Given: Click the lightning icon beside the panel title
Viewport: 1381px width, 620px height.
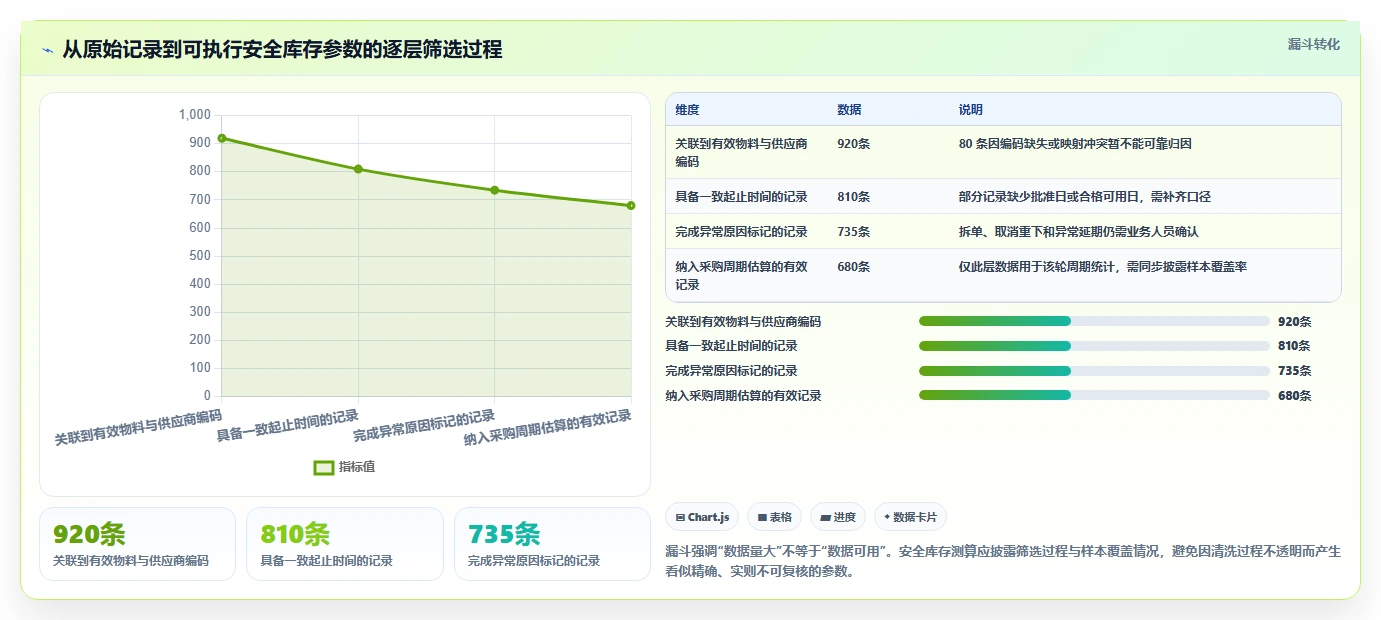Looking at the screenshot, I should coord(47,49).
